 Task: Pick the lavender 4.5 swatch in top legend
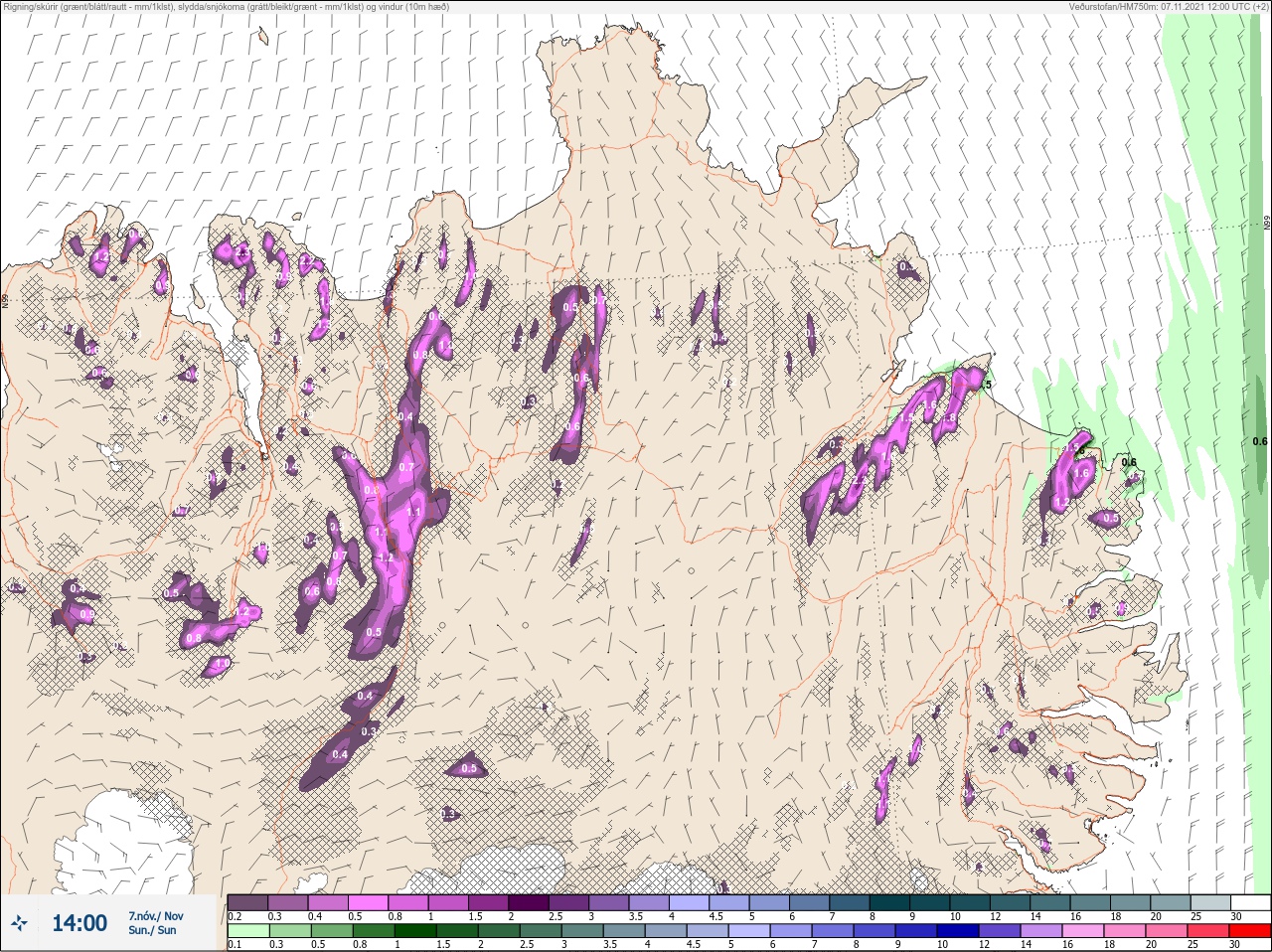729,902
